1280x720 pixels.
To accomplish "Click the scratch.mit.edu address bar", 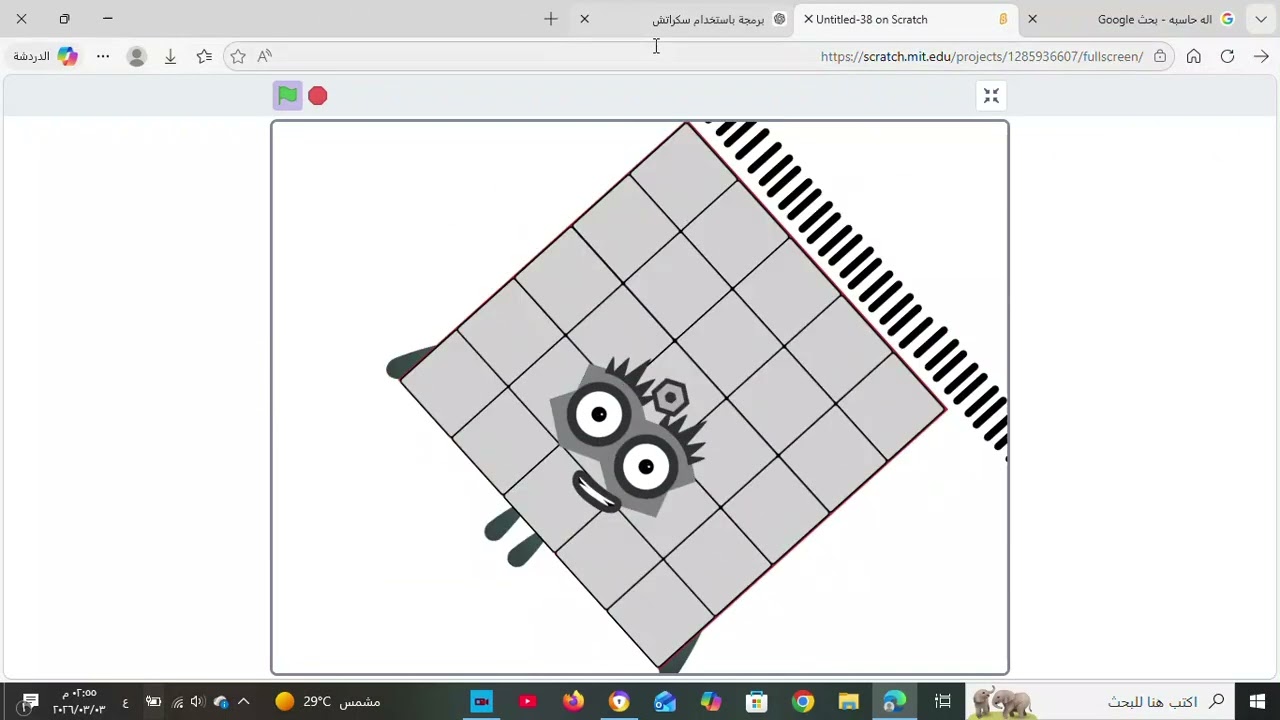I will [982, 56].
